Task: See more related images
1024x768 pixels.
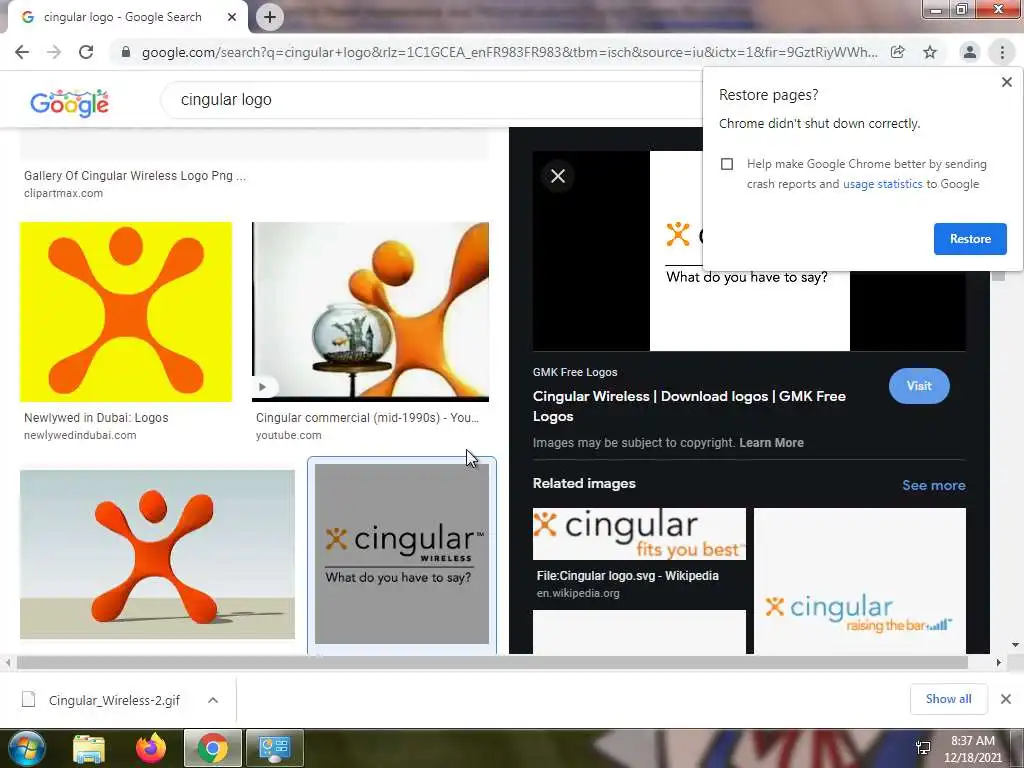Action: click(933, 485)
